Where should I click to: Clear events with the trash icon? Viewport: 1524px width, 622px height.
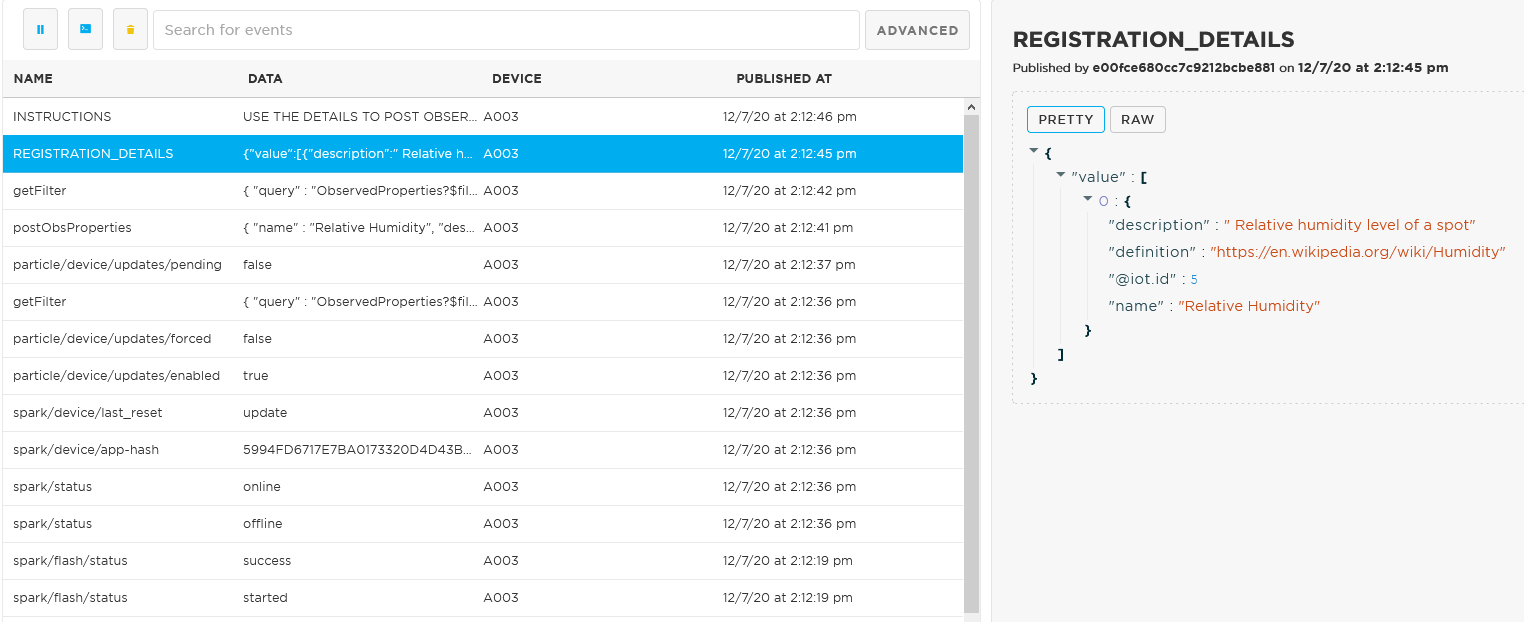(130, 30)
